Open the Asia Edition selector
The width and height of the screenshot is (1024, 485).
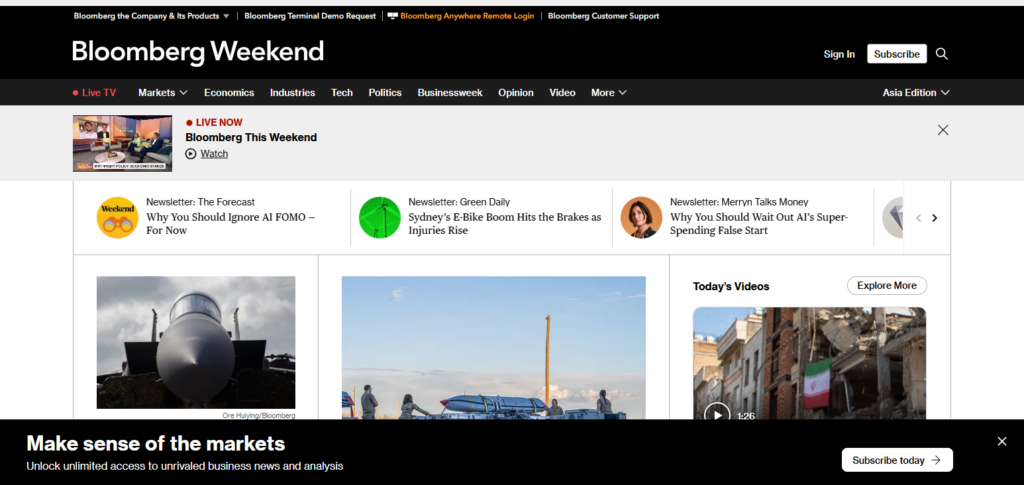(x=916, y=93)
